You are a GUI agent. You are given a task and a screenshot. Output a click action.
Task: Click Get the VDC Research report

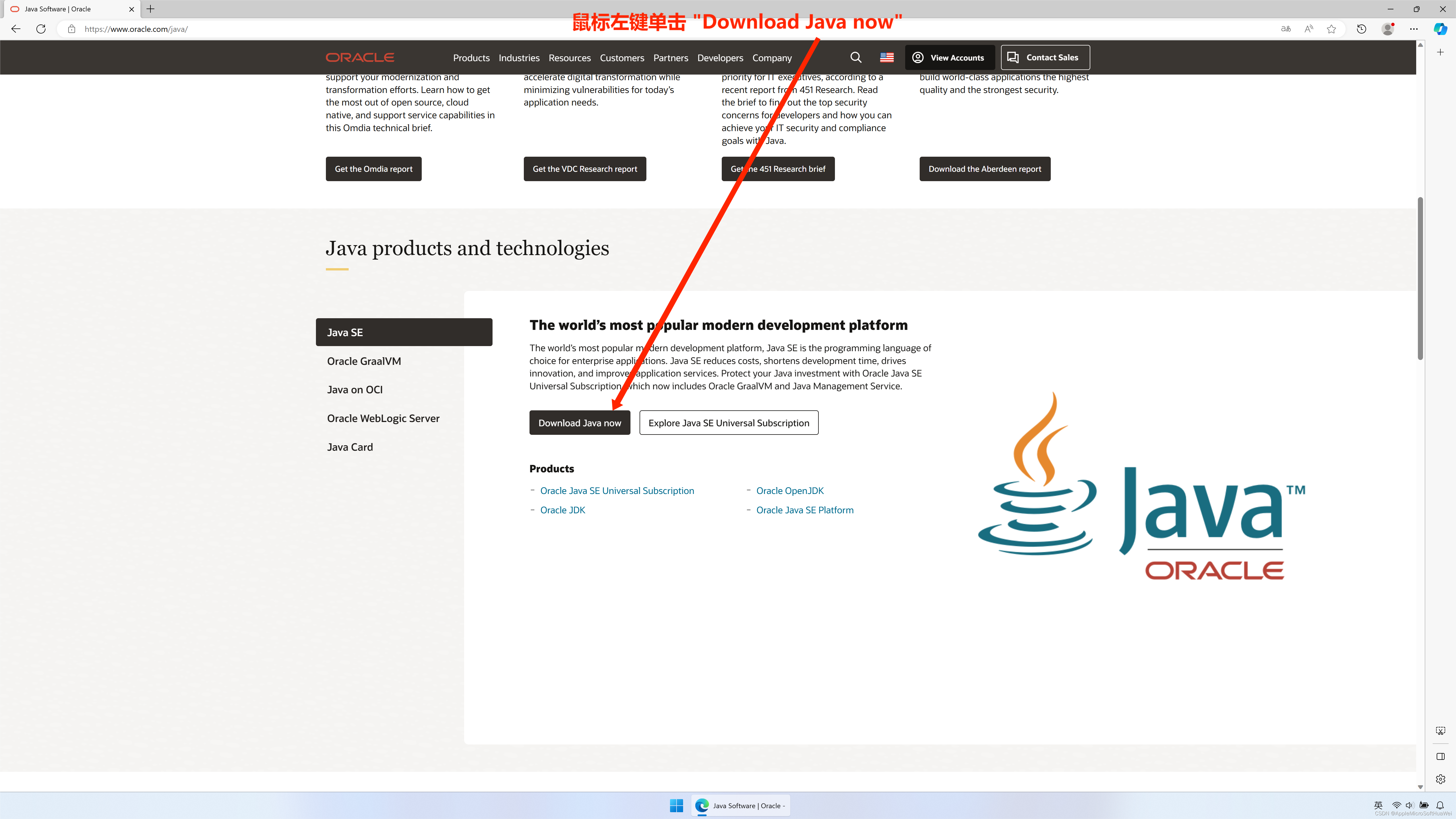(584, 168)
